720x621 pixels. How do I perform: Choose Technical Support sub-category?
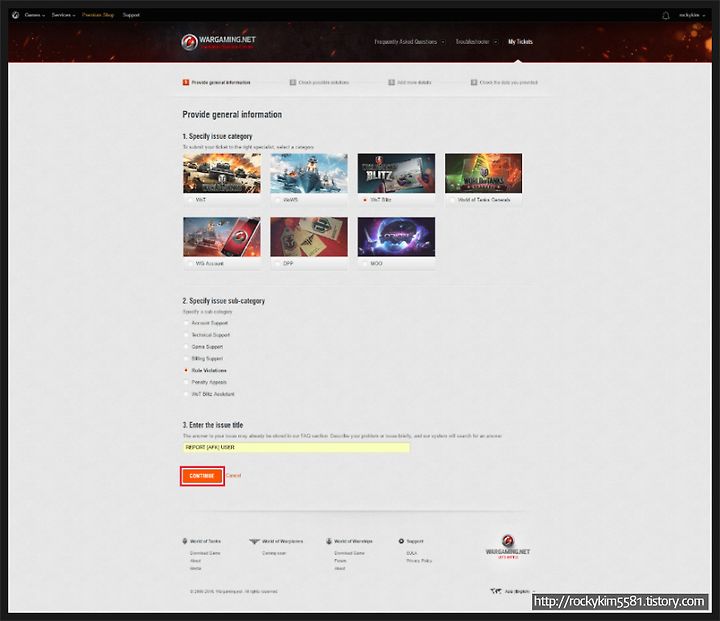(x=186, y=335)
